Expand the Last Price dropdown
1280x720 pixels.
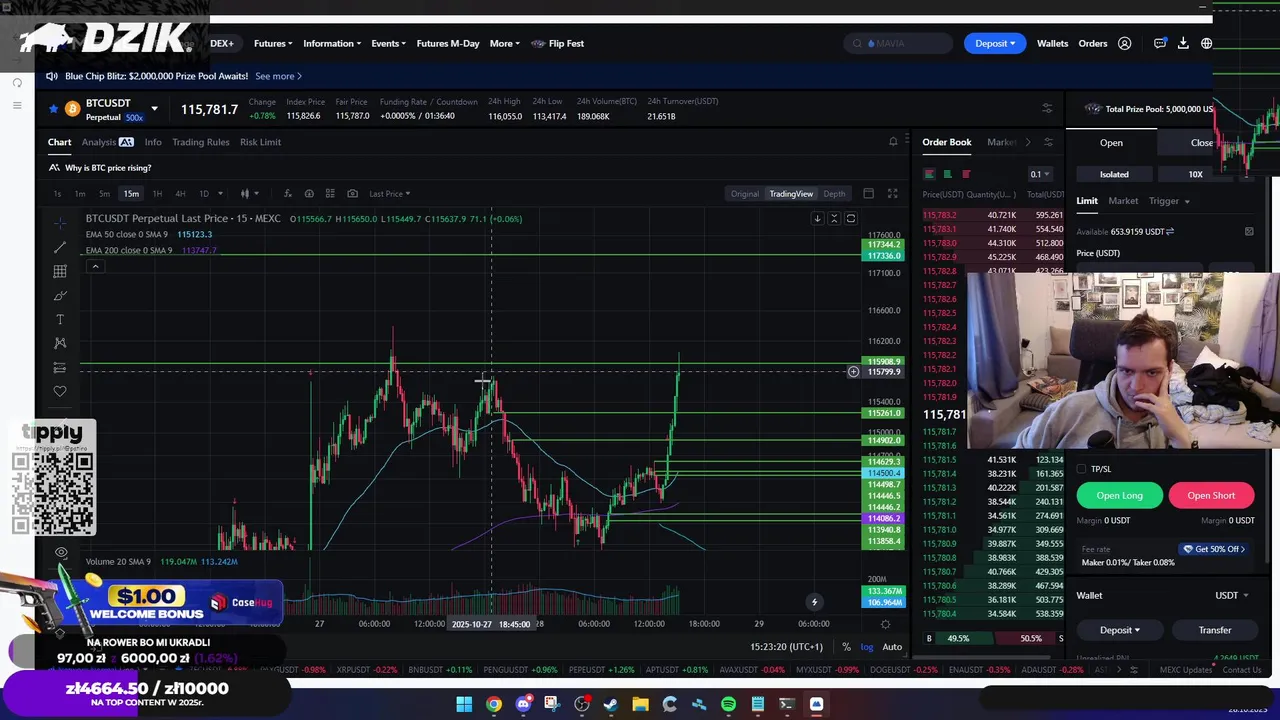point(389,193)
